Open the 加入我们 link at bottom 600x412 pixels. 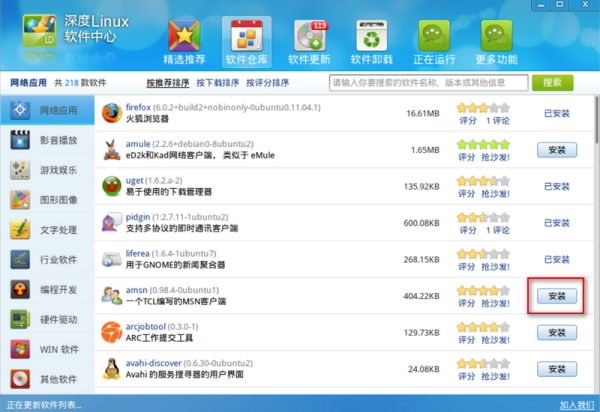pos(575,404)
